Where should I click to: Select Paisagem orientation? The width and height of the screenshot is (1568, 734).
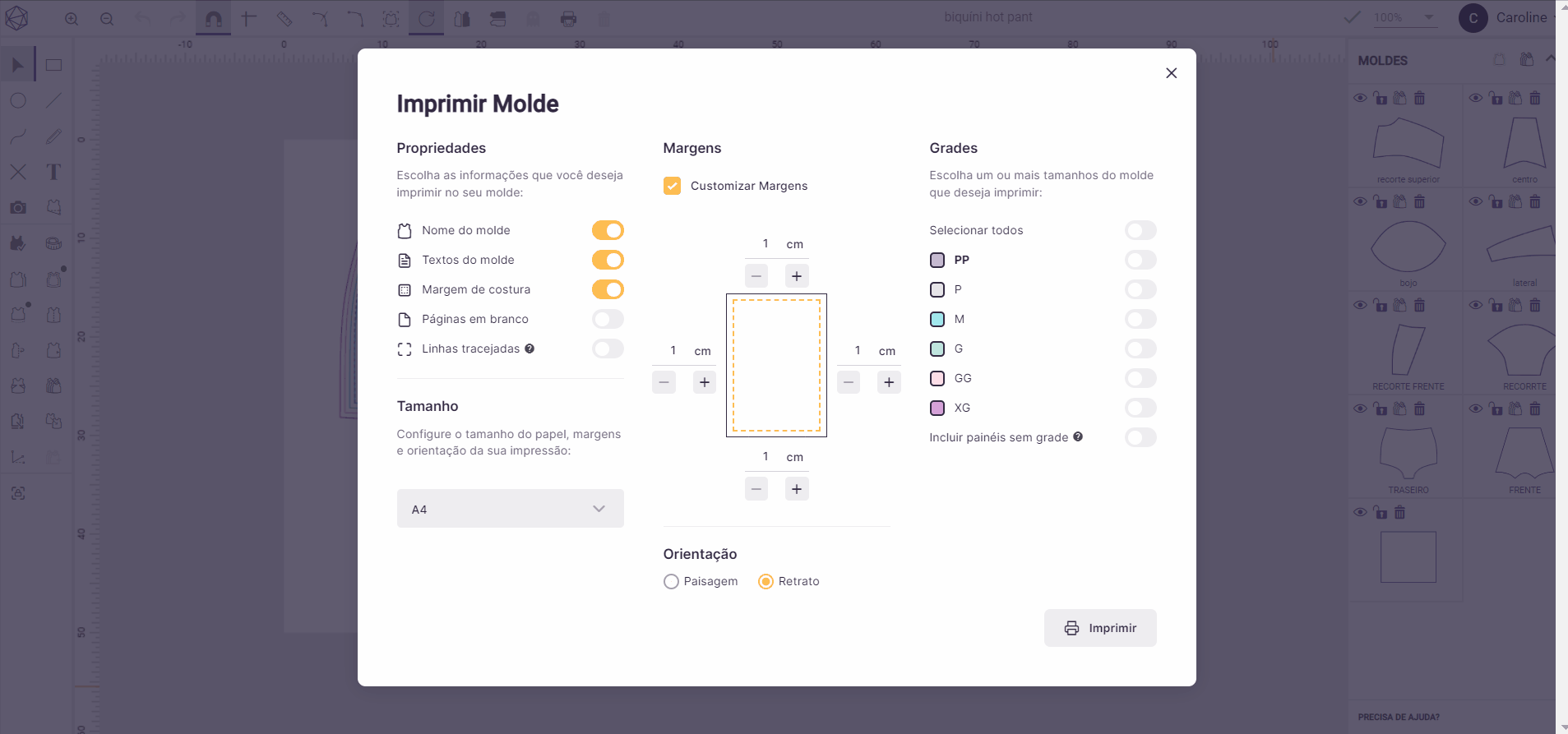[671, 581]
